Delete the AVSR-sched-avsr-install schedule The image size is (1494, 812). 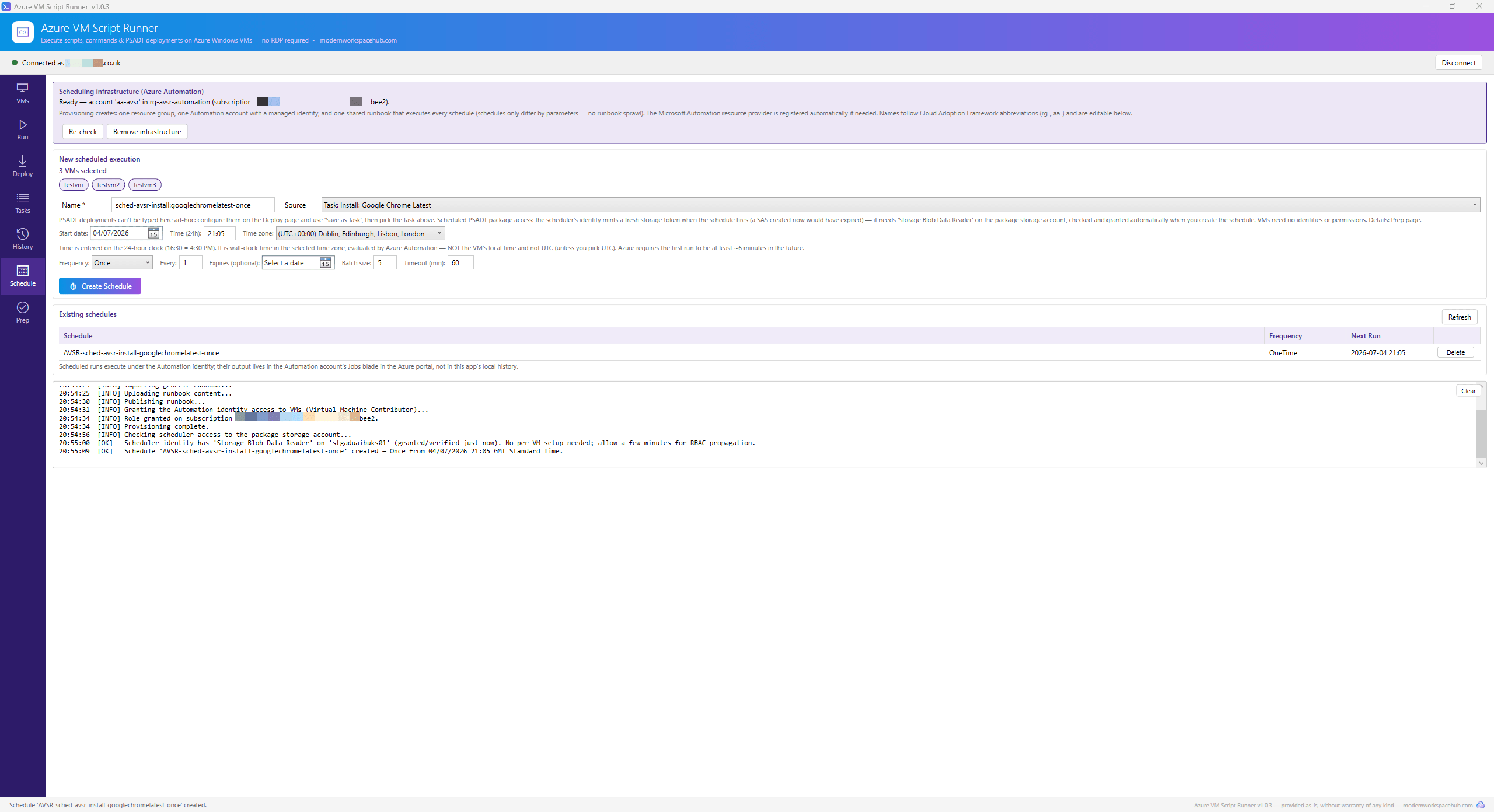[x=1455, y=352]
